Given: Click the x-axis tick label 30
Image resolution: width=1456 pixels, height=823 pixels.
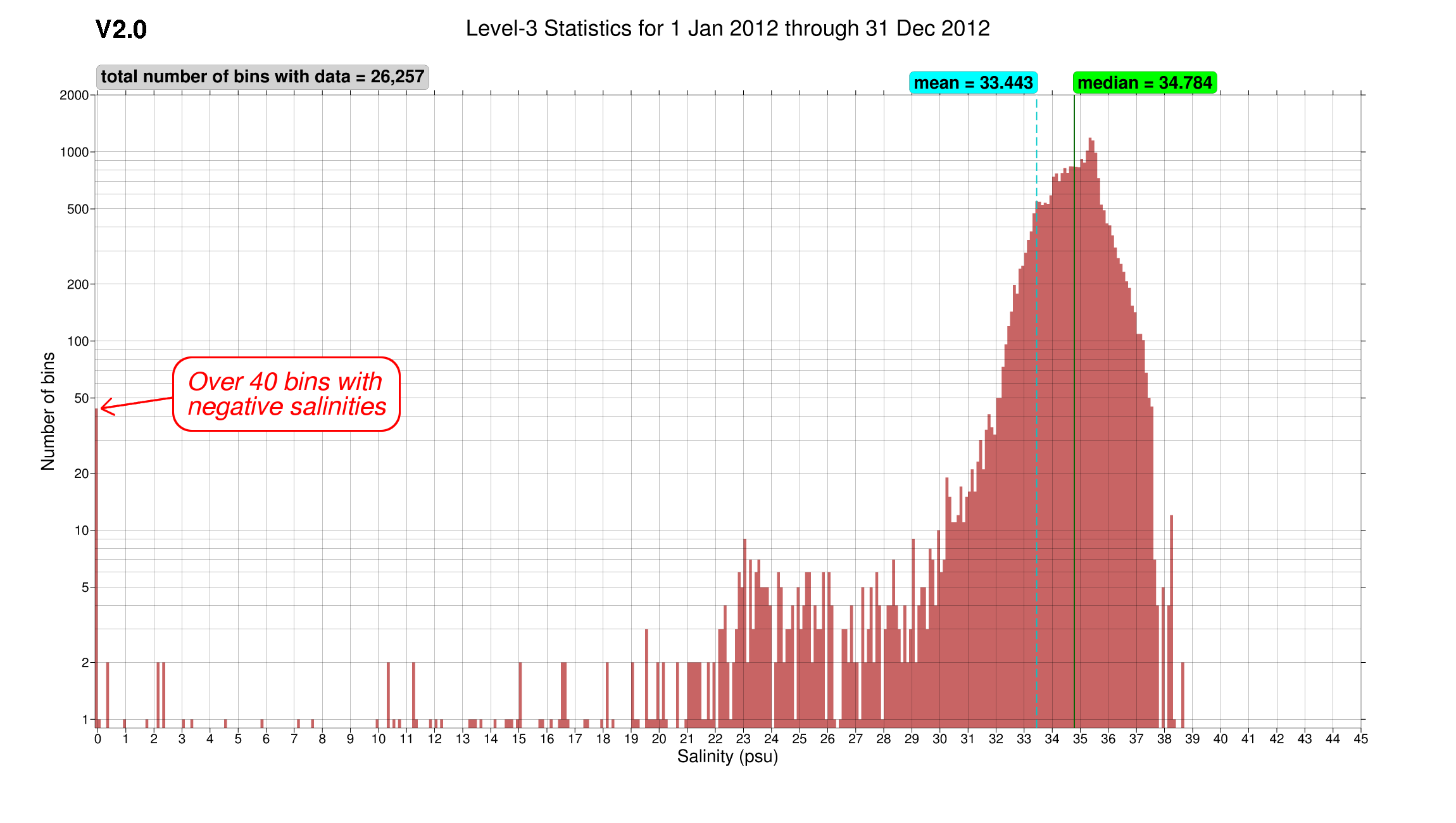Looking at the screenshot, I should tap(939, 739).
